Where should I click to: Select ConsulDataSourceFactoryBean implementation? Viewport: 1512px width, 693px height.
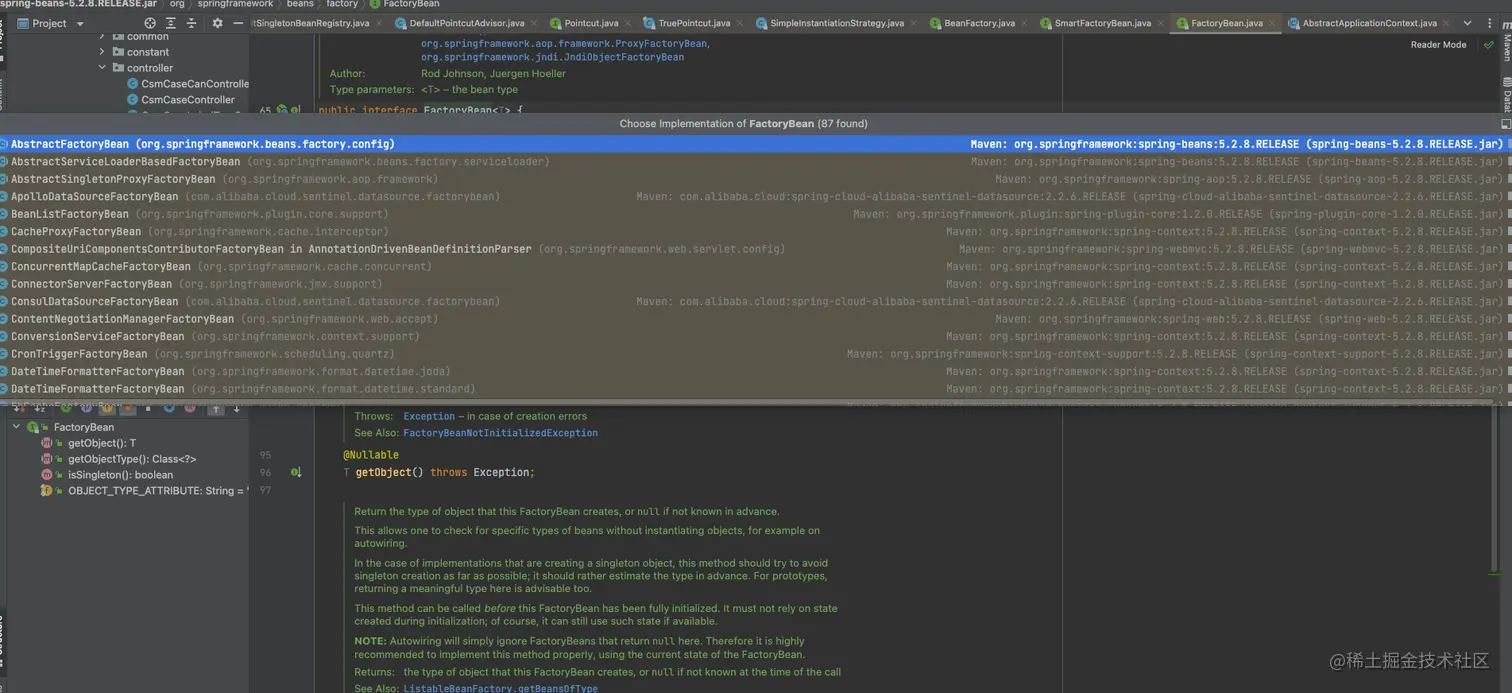756,302
